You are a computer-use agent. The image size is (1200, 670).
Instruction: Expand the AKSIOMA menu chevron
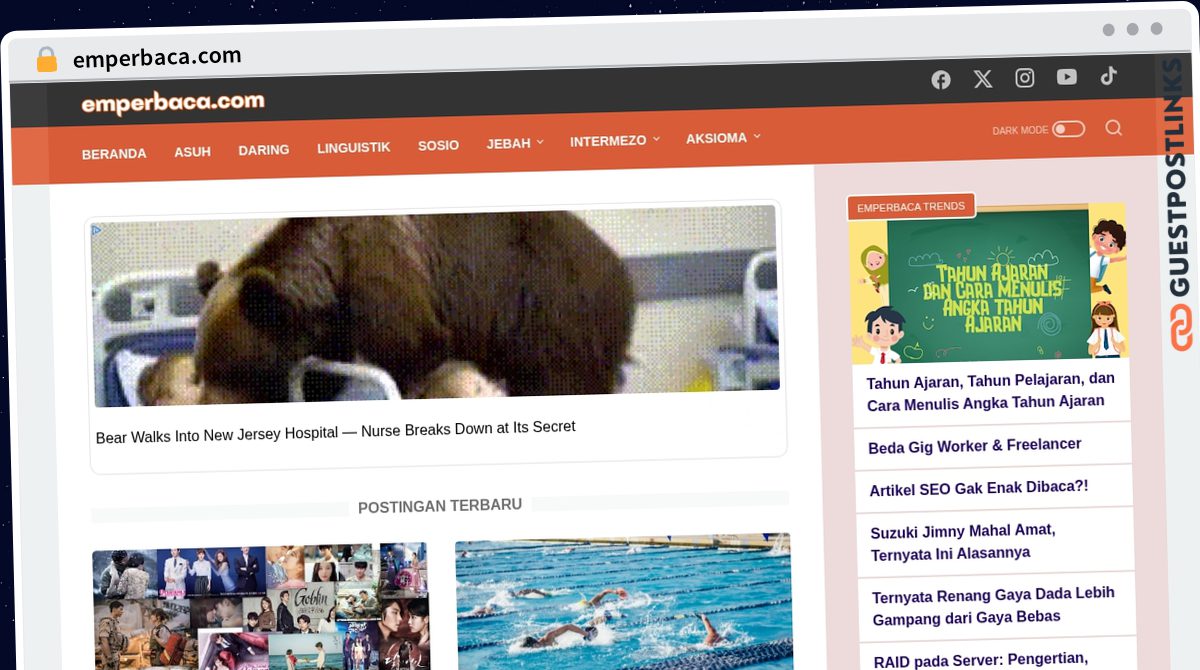coord(757,136)
